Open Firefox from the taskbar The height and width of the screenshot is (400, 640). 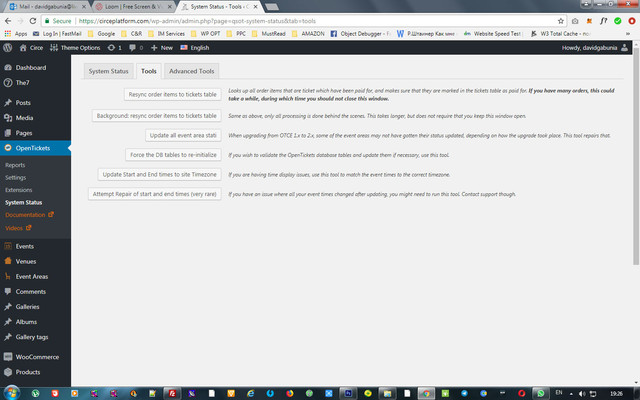pyautogui.click(x=289, y=393)
